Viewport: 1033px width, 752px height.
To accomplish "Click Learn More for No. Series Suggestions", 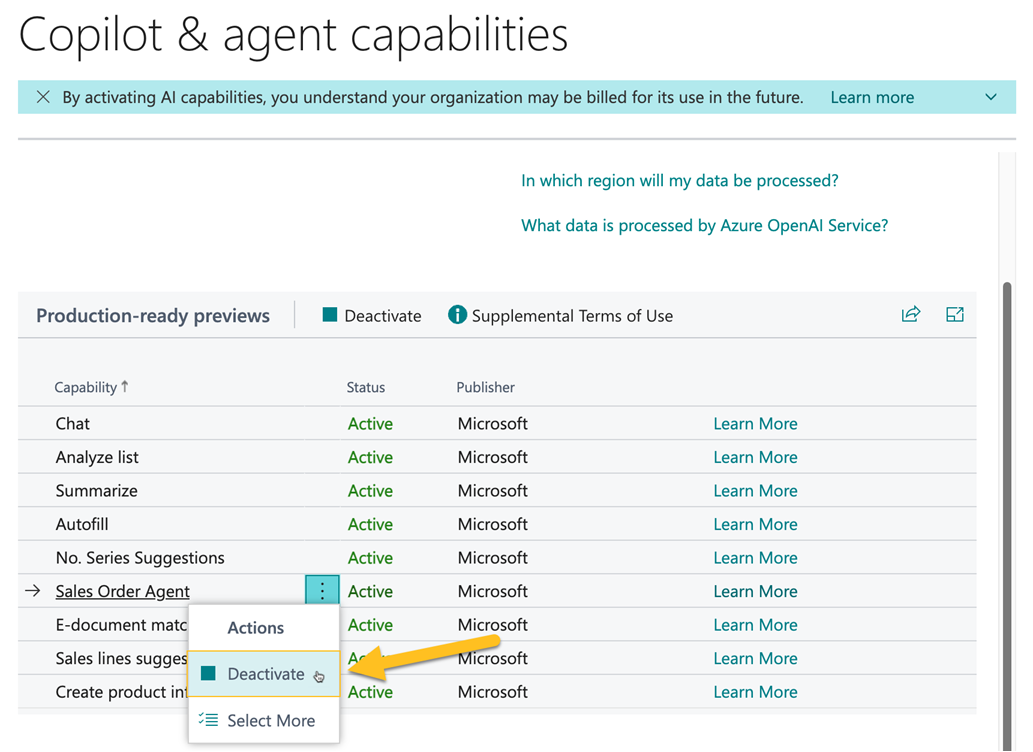I will (x=755, y=557).
